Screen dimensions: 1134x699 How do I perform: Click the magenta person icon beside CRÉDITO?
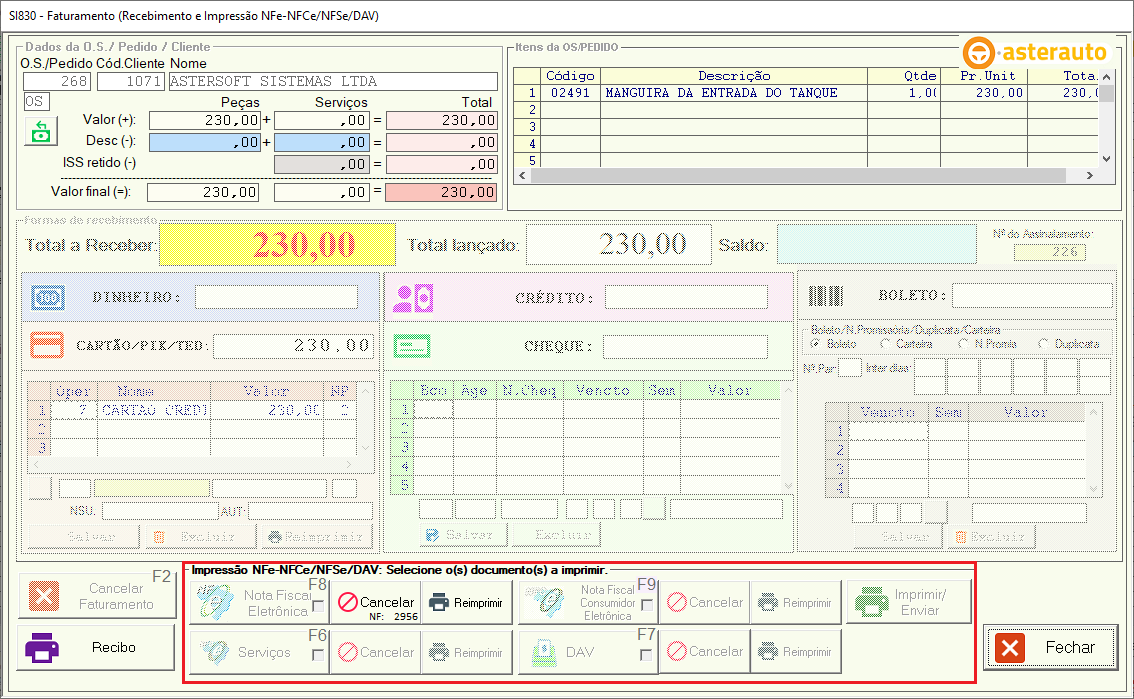(x=413, y=298)
